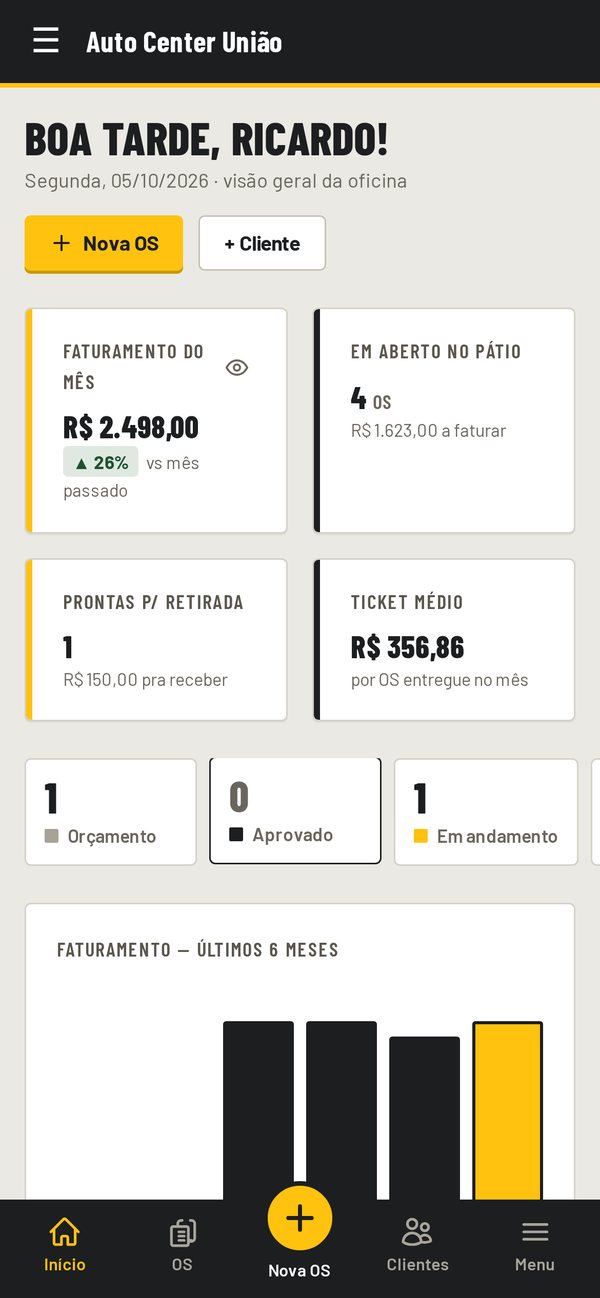Click the yellow Nova OS button
600x1298 pixels.
pyautogui.click(x=104, y=243)
